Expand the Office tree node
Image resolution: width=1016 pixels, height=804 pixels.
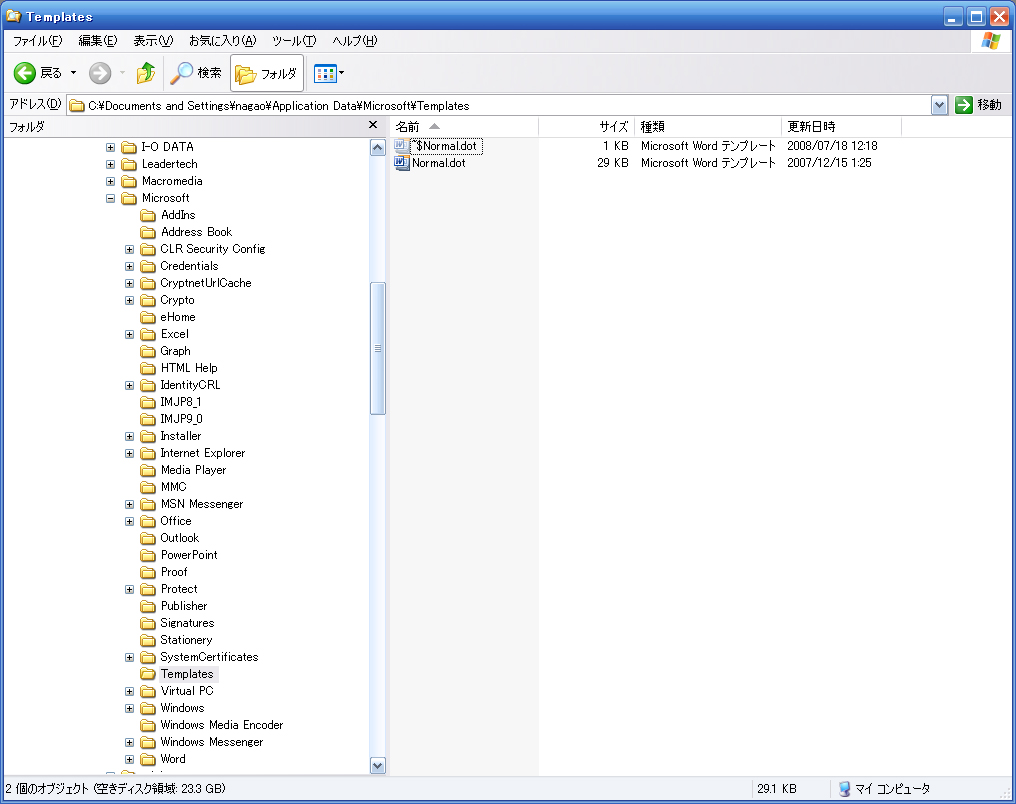(x=130, y=522)
